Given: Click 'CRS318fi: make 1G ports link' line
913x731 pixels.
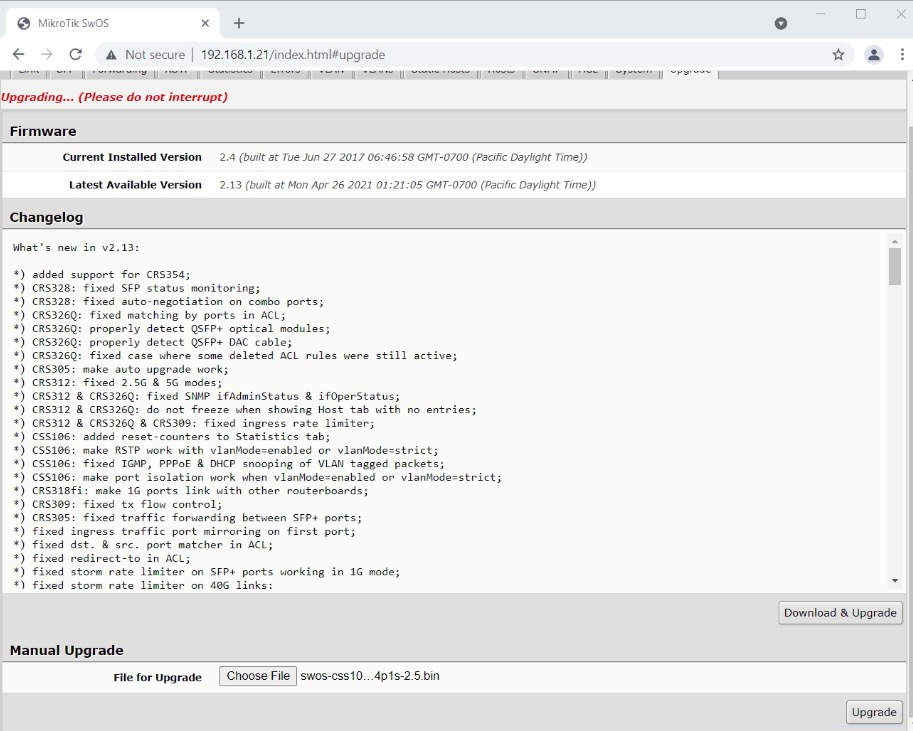Looking at the screenshot, I should click(191, 490).
